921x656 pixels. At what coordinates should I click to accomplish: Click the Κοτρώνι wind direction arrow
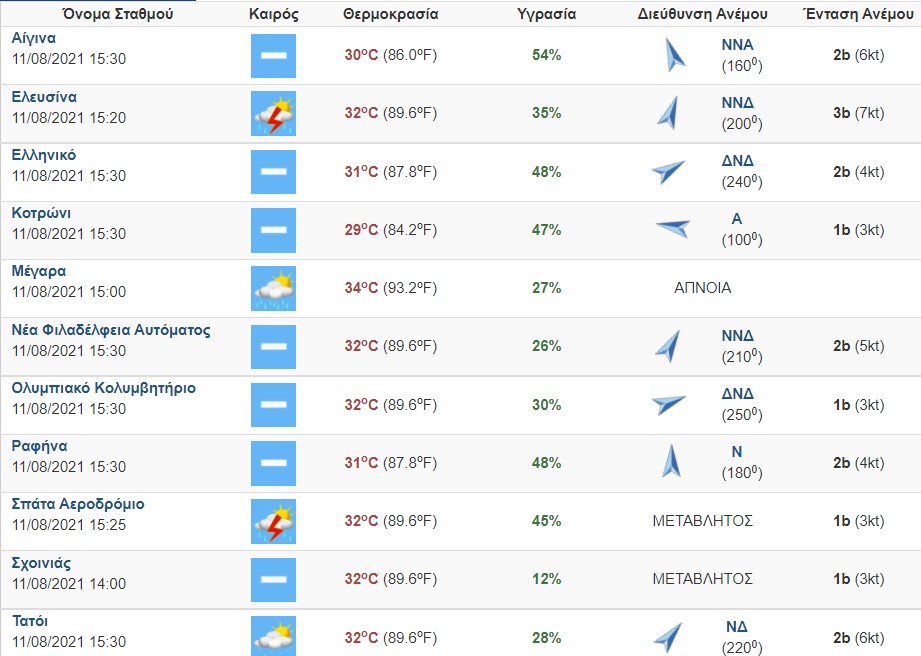click(x=672, y=229)
